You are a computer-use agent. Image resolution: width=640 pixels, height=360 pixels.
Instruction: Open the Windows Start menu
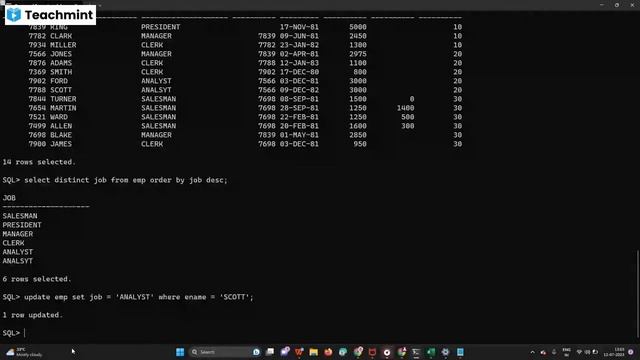[x=180, y=352]
